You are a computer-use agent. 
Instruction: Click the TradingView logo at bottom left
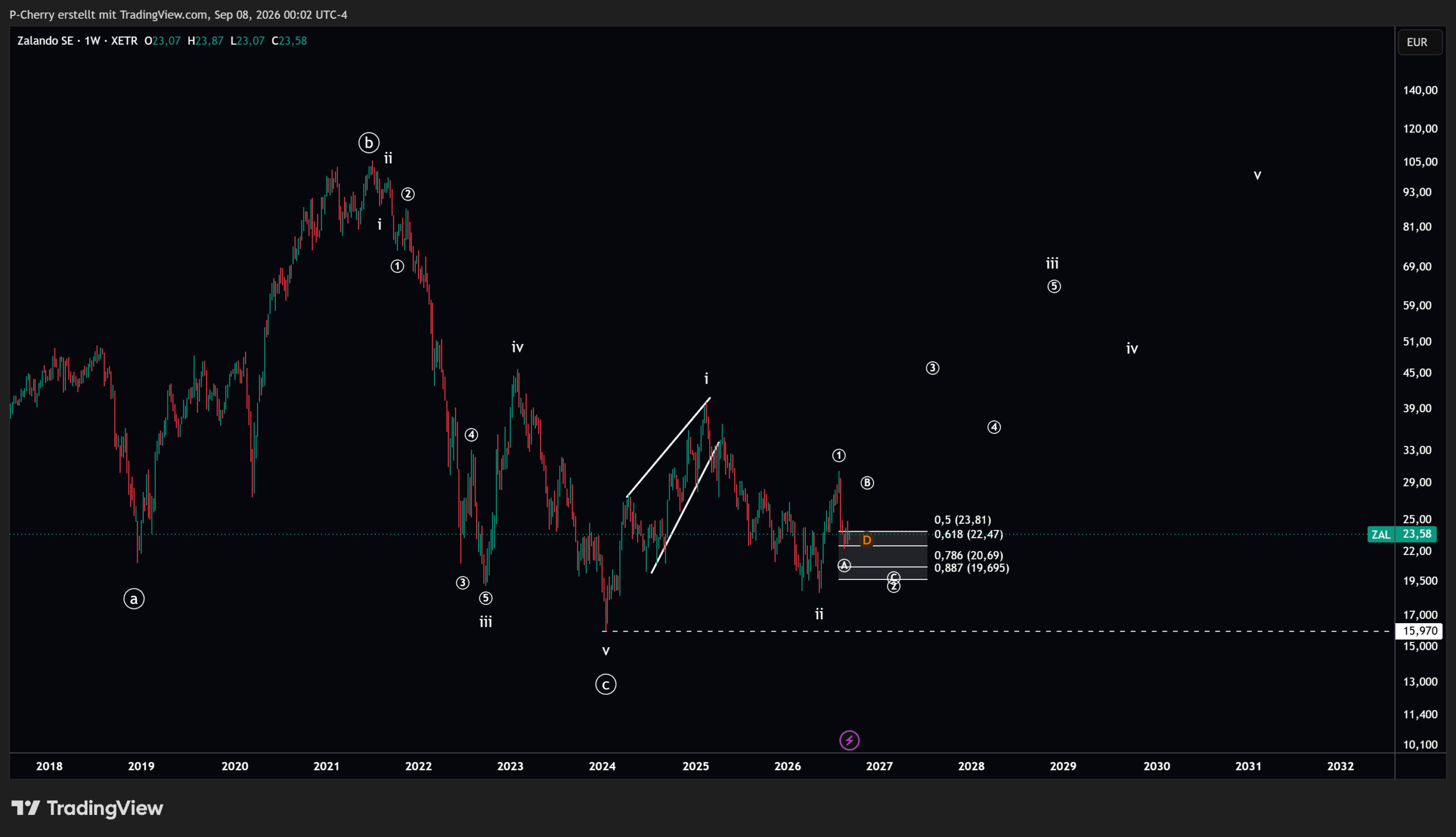tap(88, 808)
